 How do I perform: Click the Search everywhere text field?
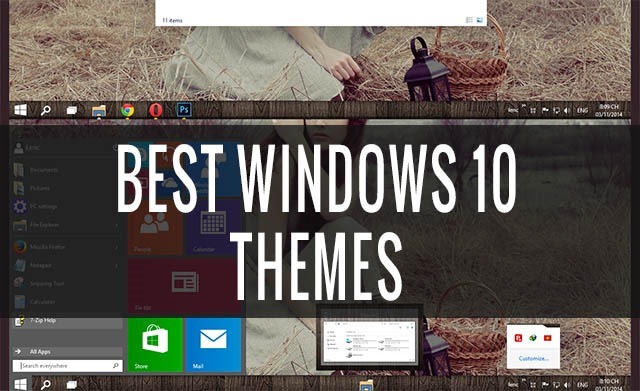(67, 366)
